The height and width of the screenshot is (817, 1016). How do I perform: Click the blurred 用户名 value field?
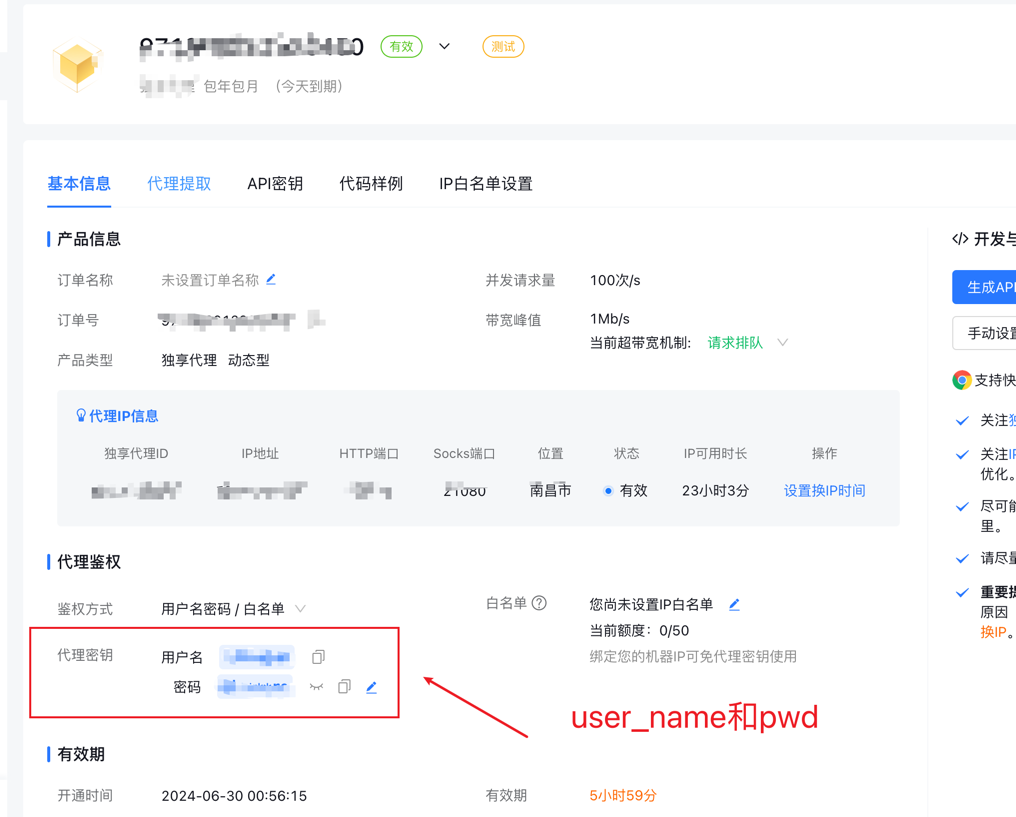(257, 657)
